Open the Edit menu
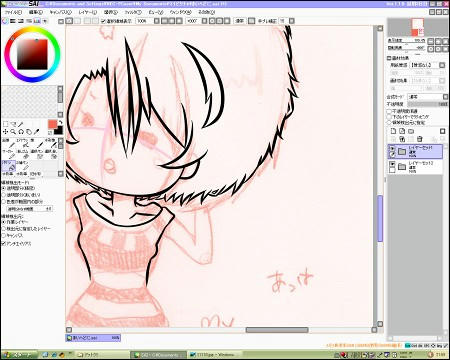450x360 pixels. pyautogui.click(x=36, y=12)
